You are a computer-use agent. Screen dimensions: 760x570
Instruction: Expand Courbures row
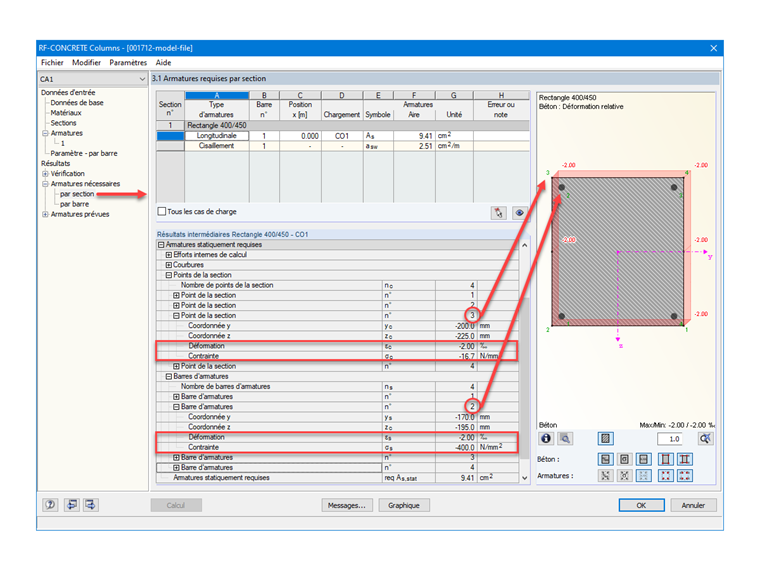pos(169,265)
